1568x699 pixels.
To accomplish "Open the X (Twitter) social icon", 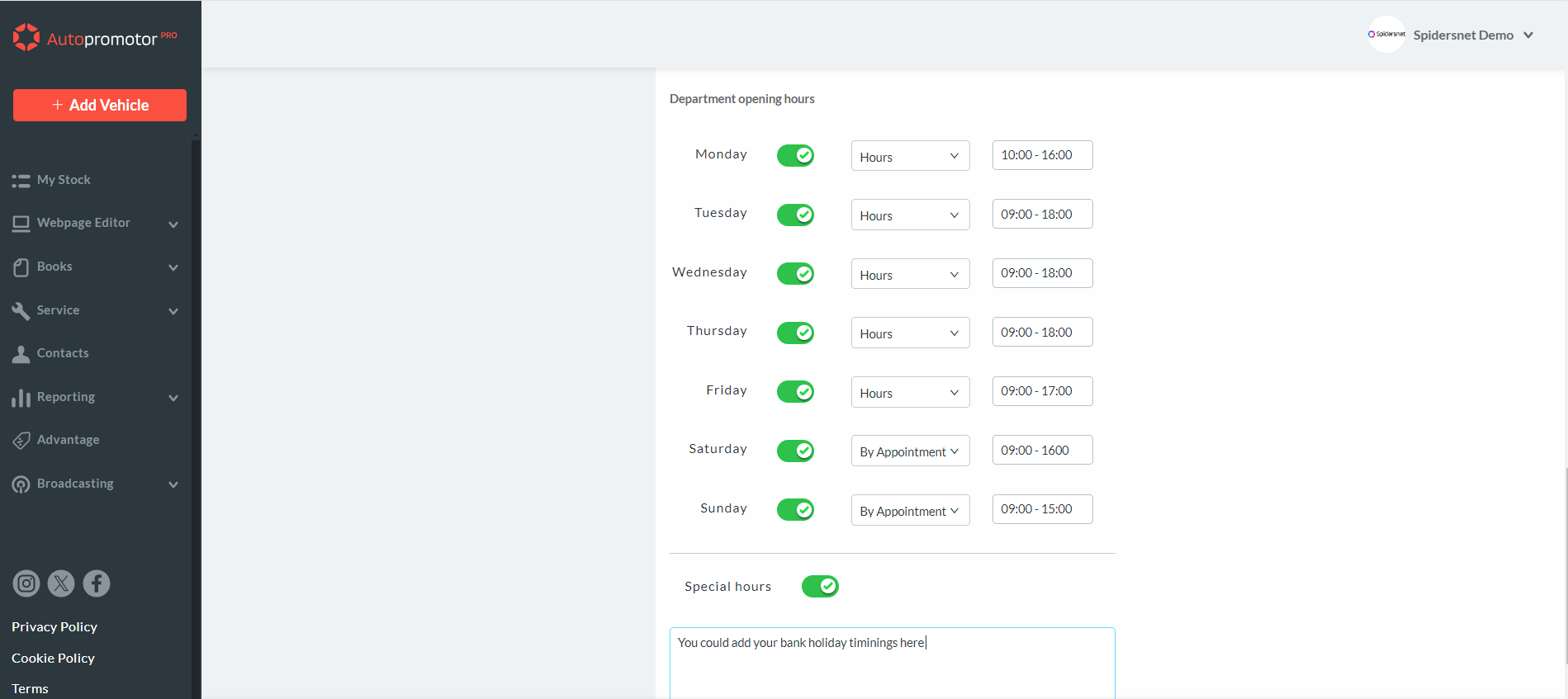I will point(61,583).
